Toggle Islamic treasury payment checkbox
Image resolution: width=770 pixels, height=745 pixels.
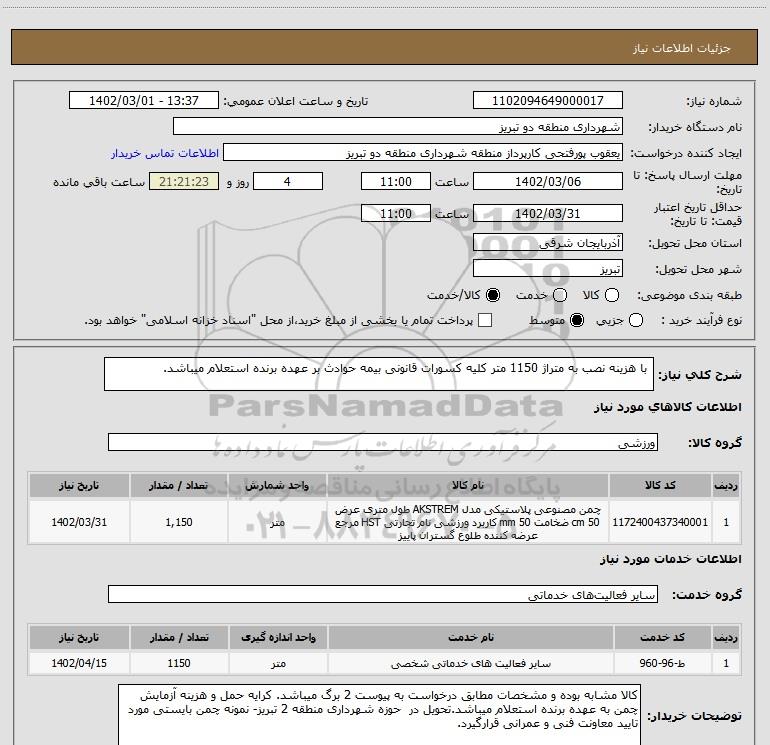point(485,320)
